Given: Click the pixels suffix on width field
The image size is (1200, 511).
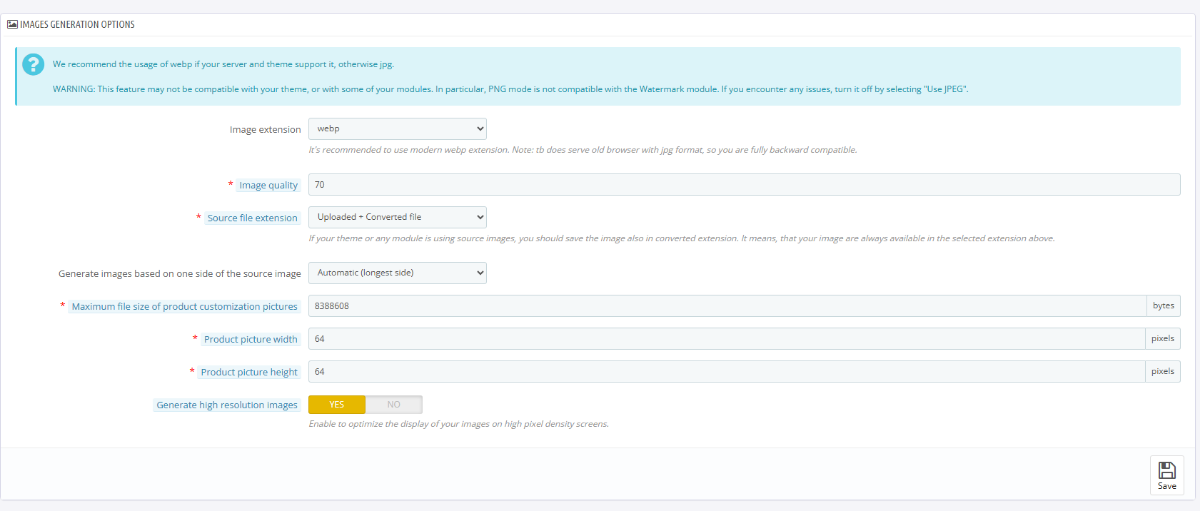Looking at the screenshot, I should point(1163,339).
